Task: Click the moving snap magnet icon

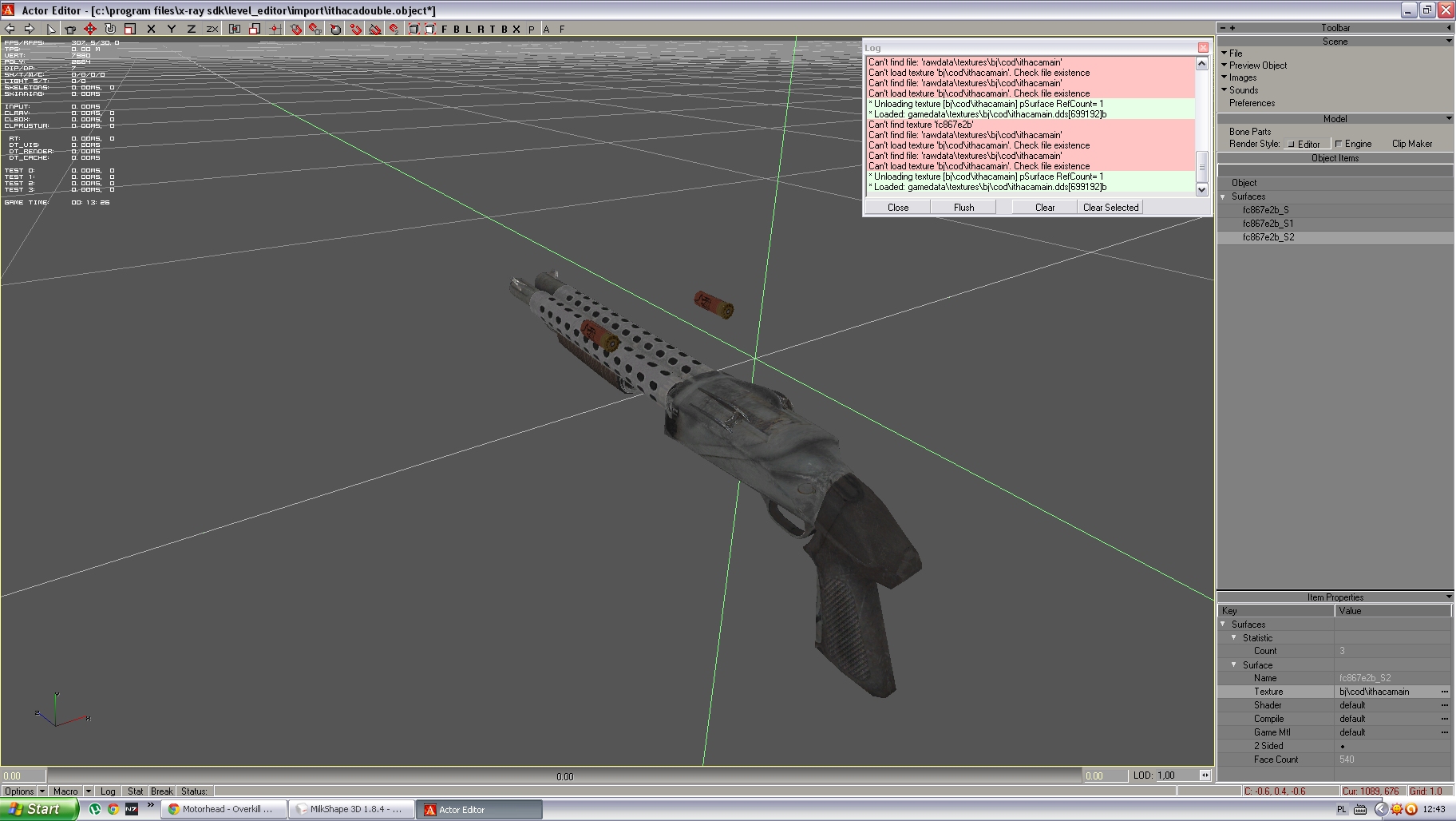Action: [x=356, y=29]
